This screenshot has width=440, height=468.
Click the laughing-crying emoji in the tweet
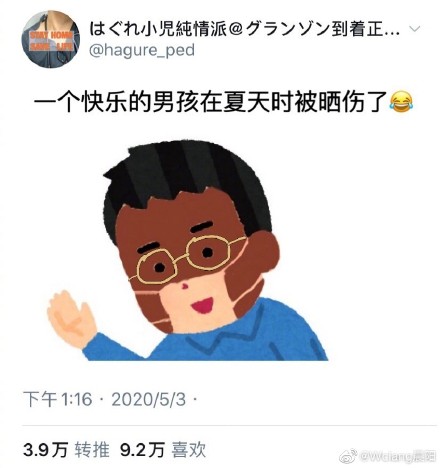pyautogui.click(x=401, y=103)
